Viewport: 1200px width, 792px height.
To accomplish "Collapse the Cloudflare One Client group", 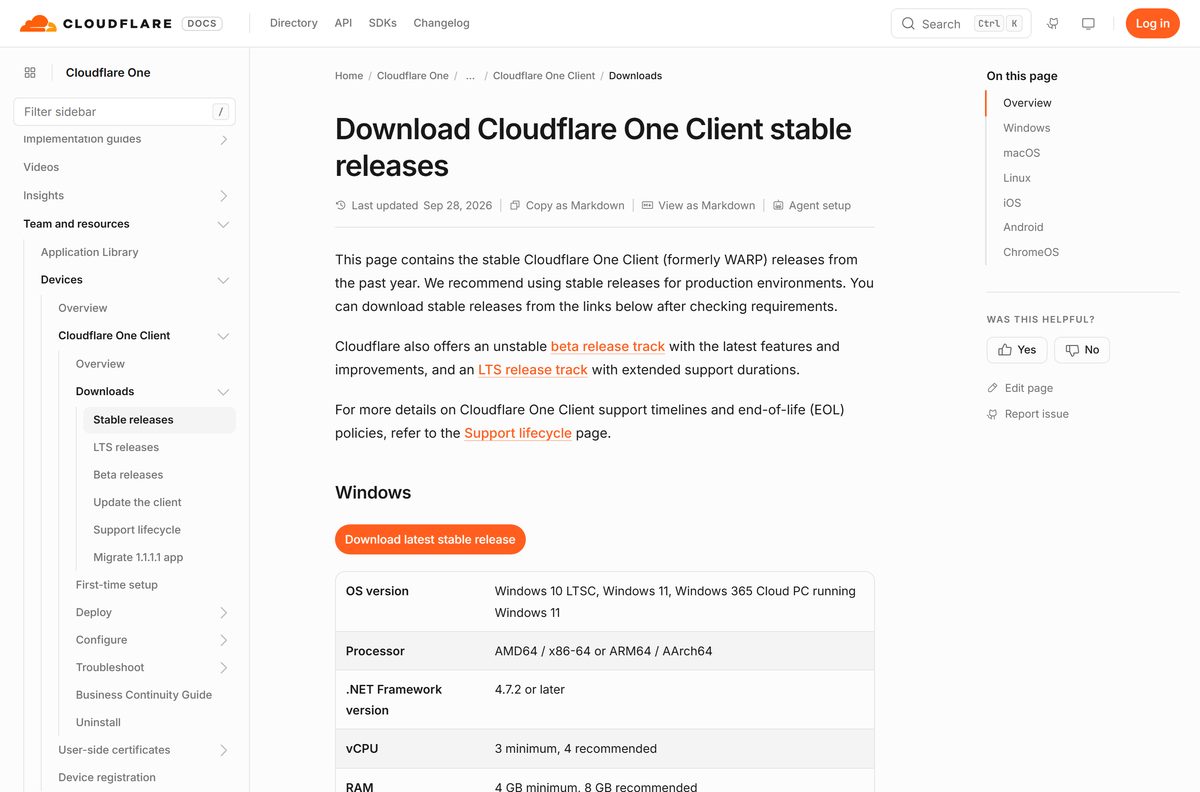I will tap(224, 336).
